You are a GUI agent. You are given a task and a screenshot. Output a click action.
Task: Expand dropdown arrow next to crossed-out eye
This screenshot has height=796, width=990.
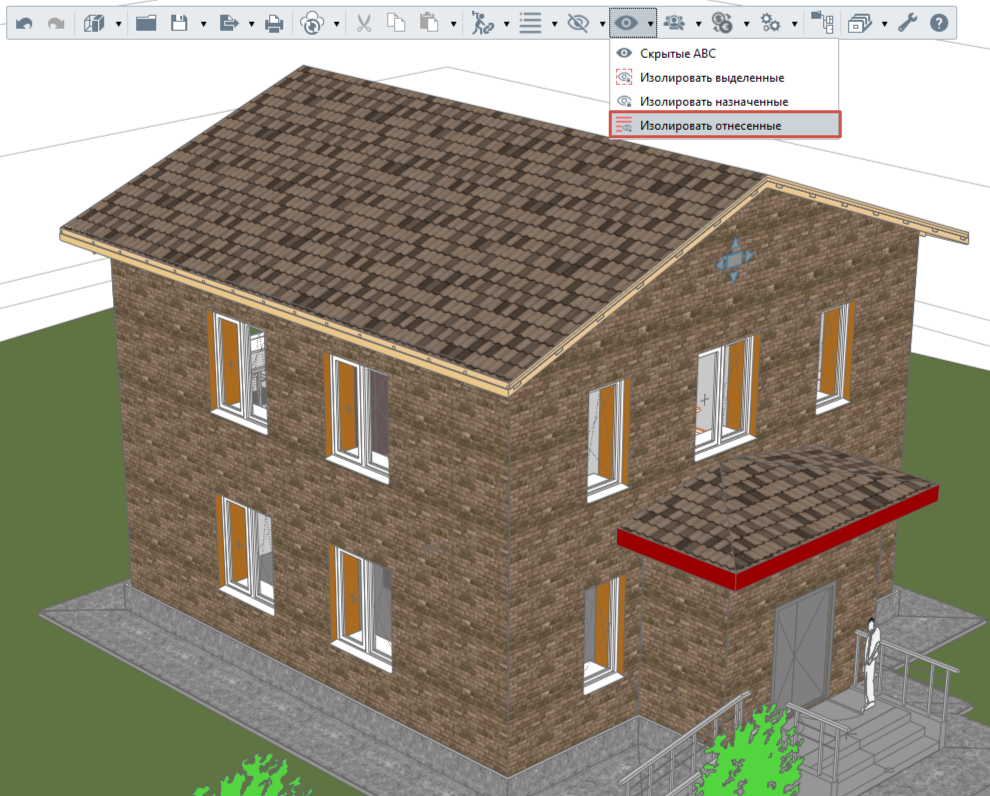(602, 25)
